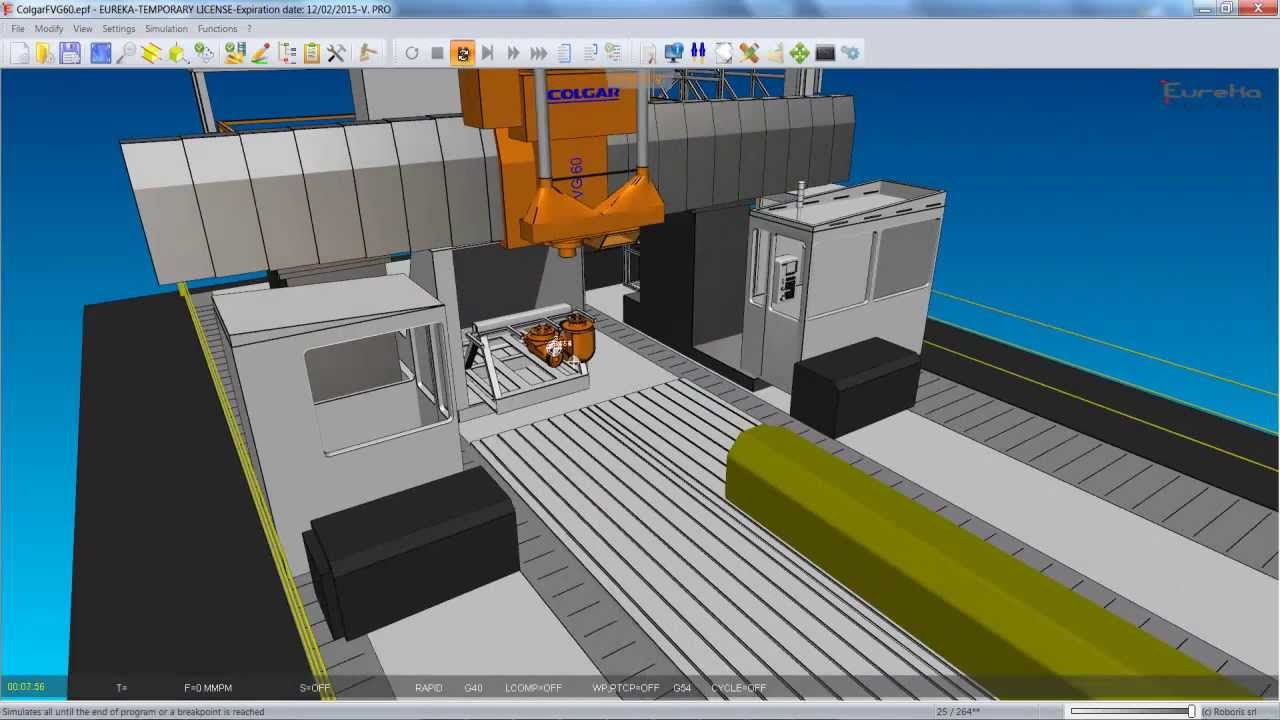
Task: Stop the simulation
Action: (x=437, y=53)
